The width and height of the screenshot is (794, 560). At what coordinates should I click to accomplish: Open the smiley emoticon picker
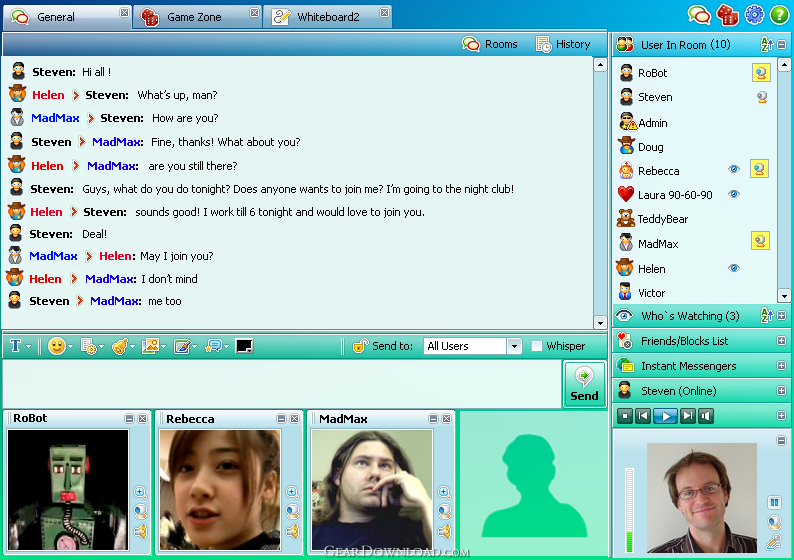57,346
